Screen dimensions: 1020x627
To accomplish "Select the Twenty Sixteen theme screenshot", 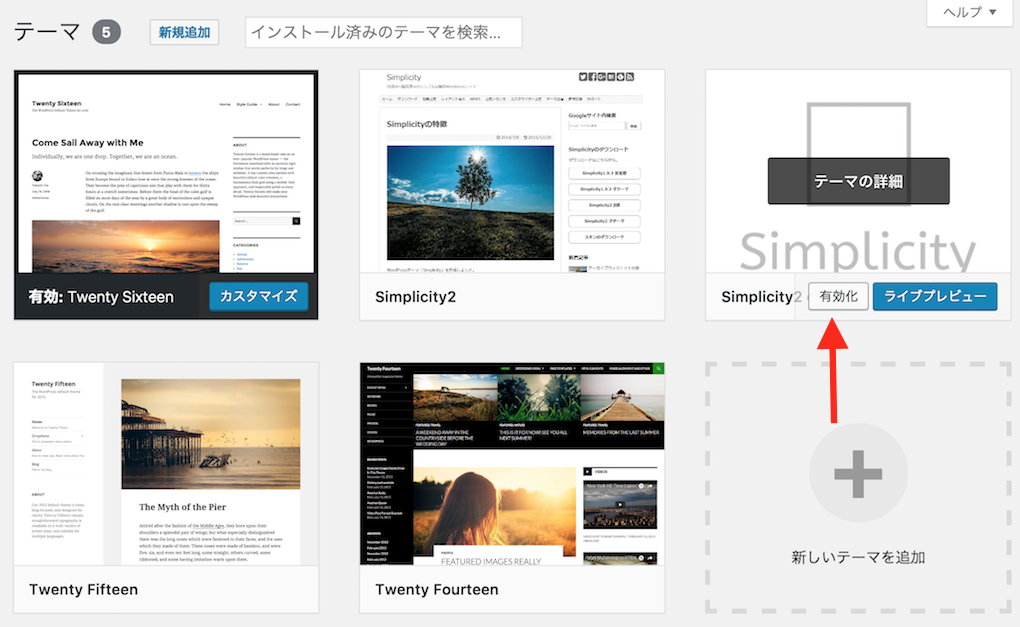I will click(x=166, y=172).
